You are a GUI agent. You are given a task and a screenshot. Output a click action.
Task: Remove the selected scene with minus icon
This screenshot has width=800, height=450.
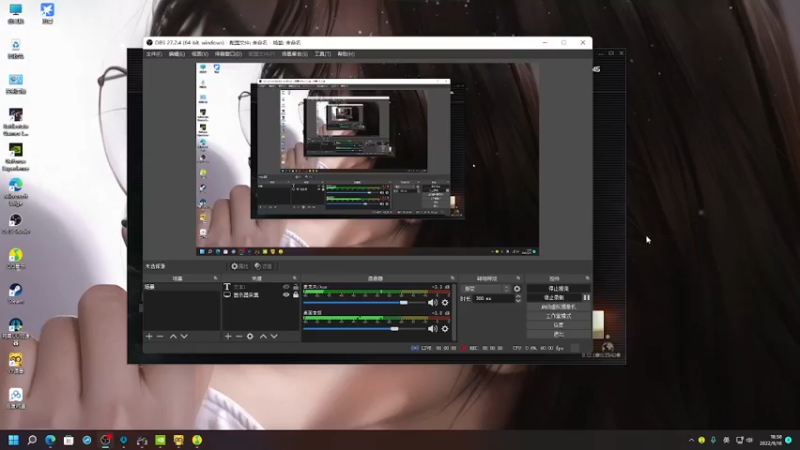click(x=160, y=336)
